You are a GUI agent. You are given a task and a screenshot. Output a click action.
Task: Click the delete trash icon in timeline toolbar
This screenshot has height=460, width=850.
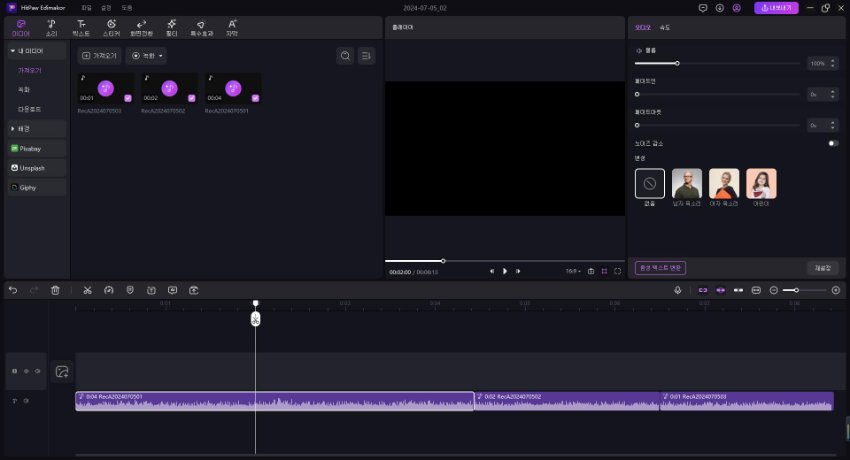55,290
